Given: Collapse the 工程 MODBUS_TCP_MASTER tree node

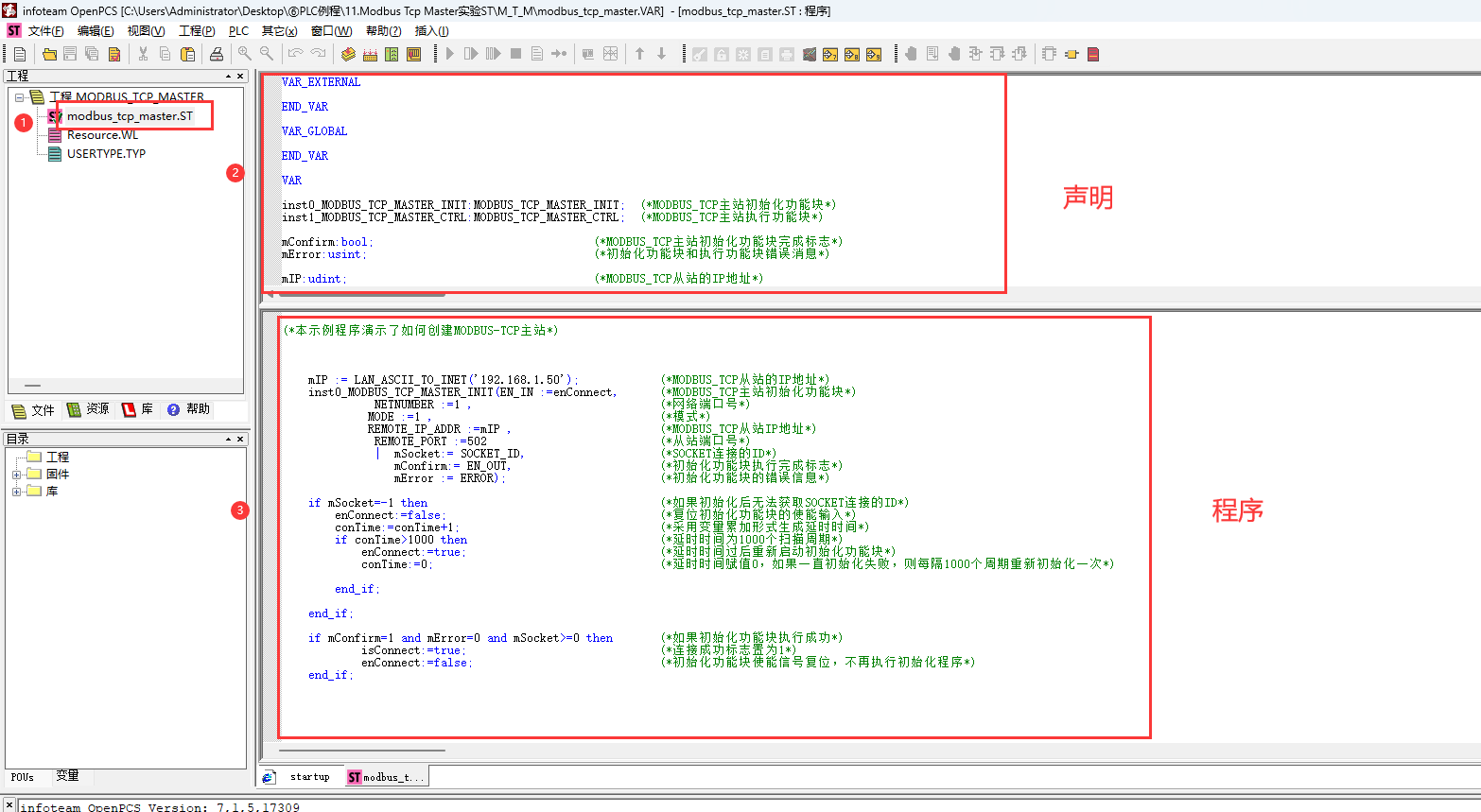Looking at the screenshot, I should tap(19, 97).
